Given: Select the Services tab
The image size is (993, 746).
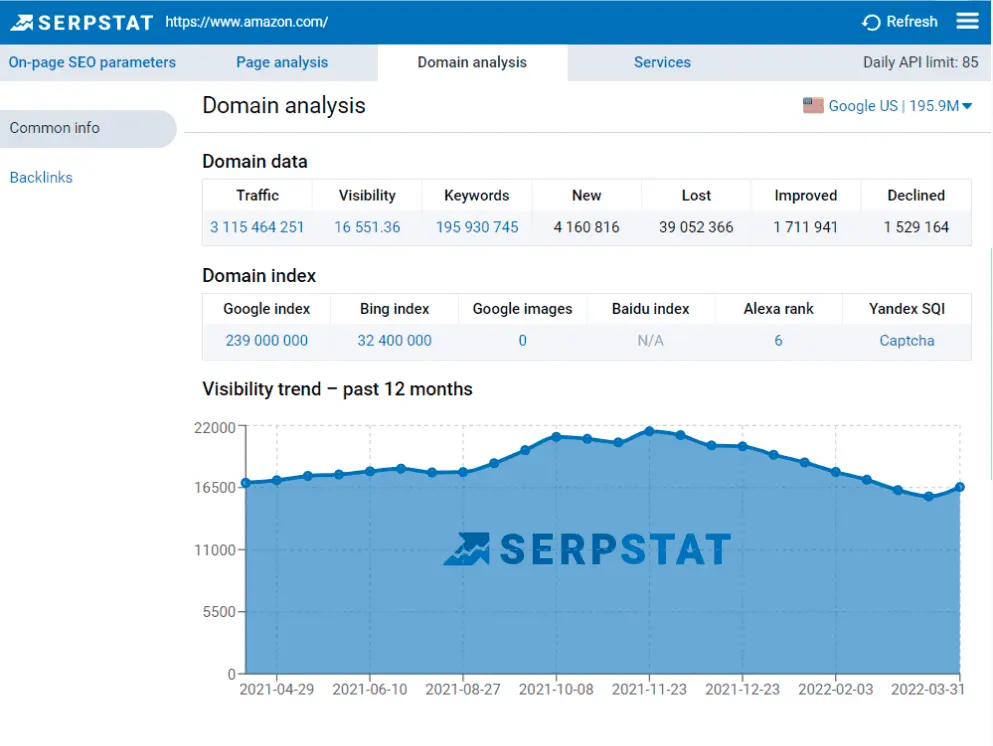Looking at the screenshot, I should pos(662,62).
